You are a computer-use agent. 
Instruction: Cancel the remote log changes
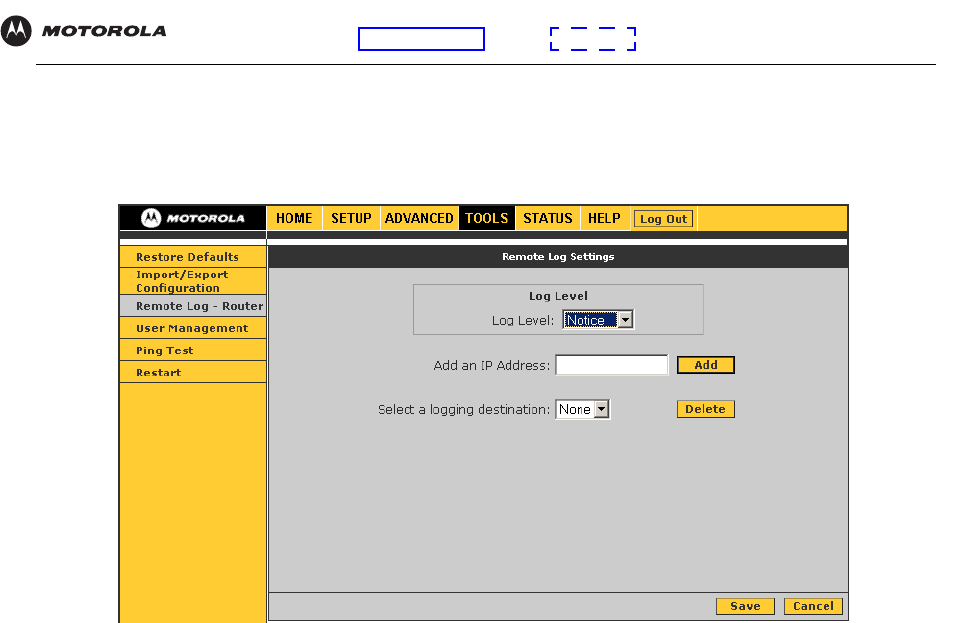click(813, 606)
